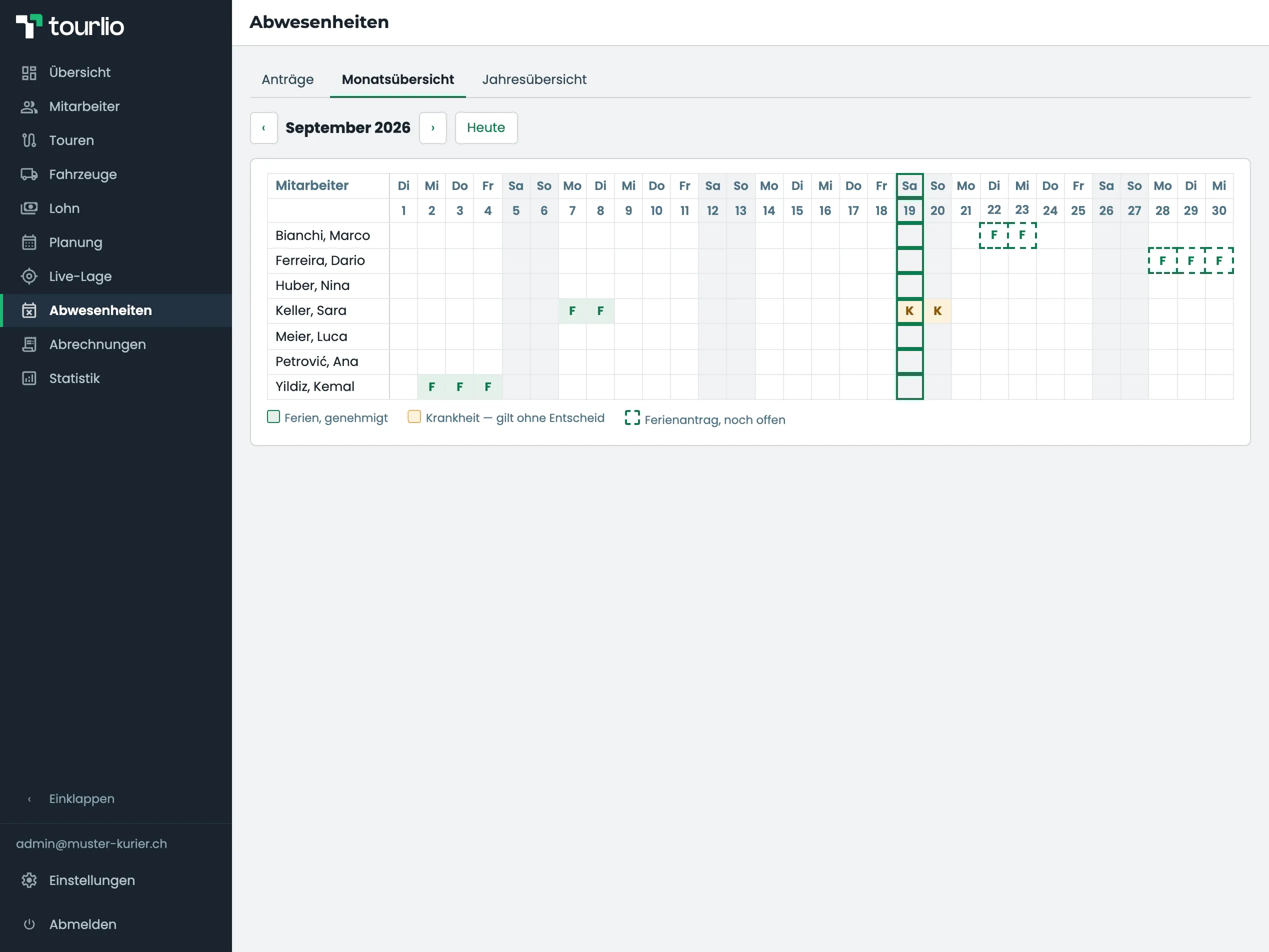Open the Jahresübersicht tab
This screenshot has height=952, width=1269.
tap(534, 79)
